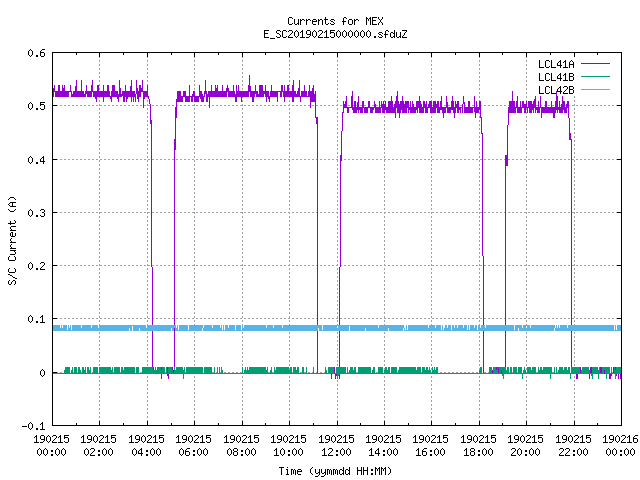Click the '190215 22:00' x-axis tick label

pos(573,445)
